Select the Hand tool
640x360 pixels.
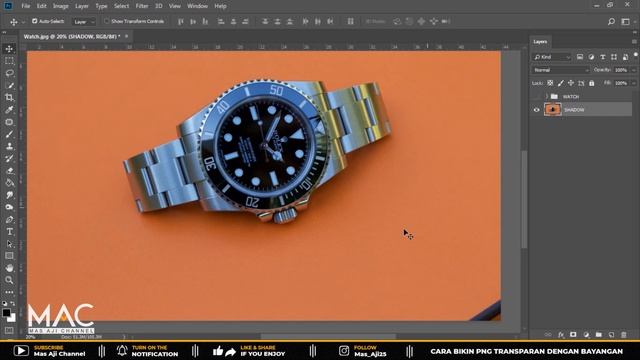click(x=9, y=268)
